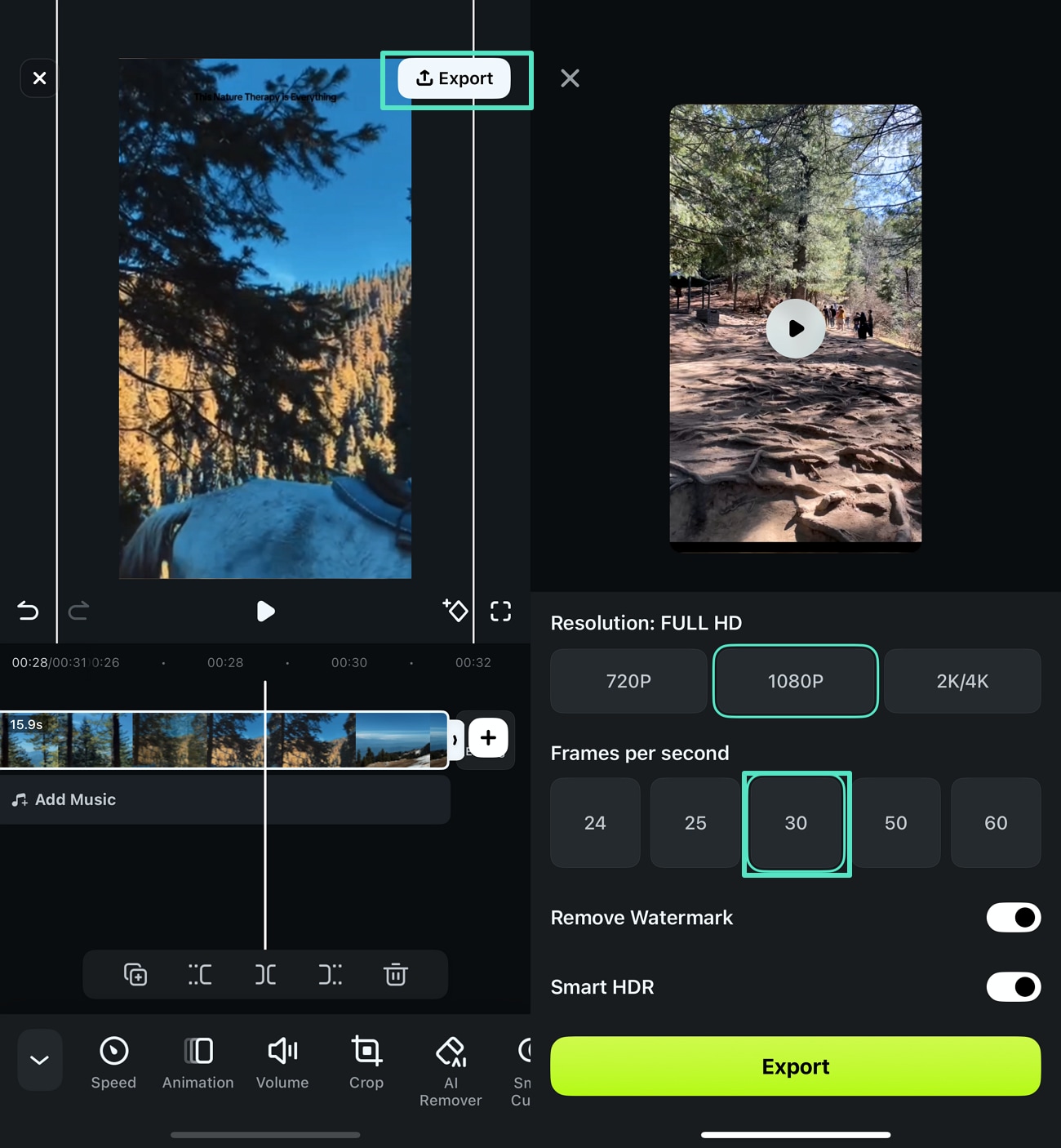Set frame rate to 50
The height and width of the screenshot is (1148, 1061).
[x=896, y=822]
